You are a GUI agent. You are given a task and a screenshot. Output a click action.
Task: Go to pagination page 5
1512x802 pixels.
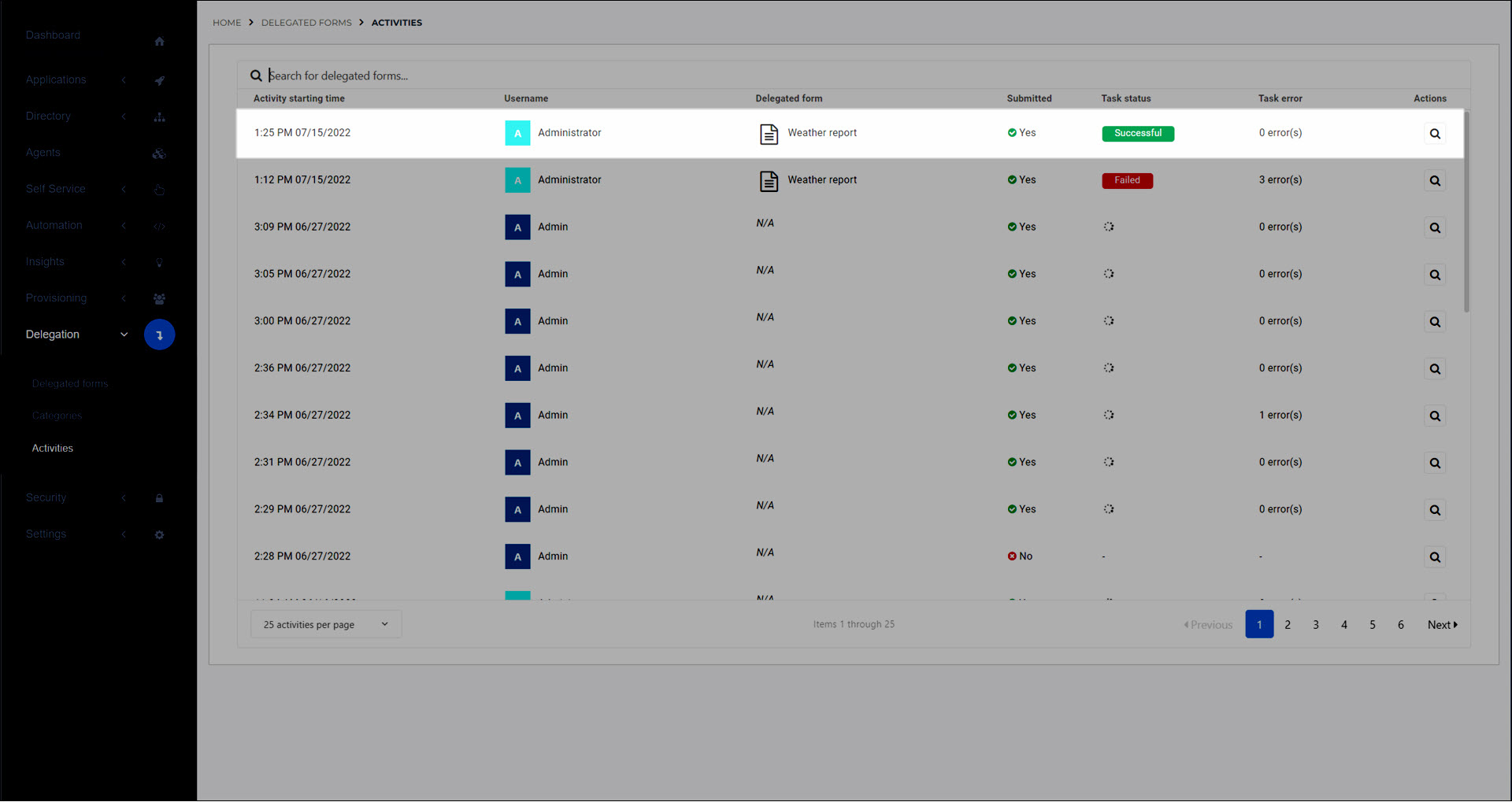coord(1373,625)
